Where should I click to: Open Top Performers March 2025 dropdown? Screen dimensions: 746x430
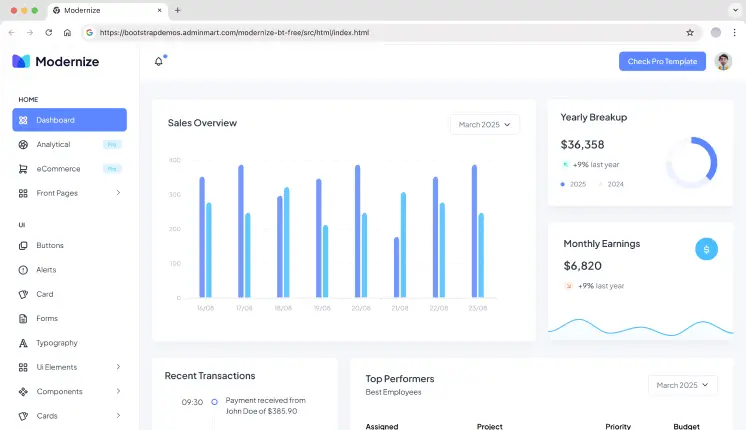tap(682, 385)
